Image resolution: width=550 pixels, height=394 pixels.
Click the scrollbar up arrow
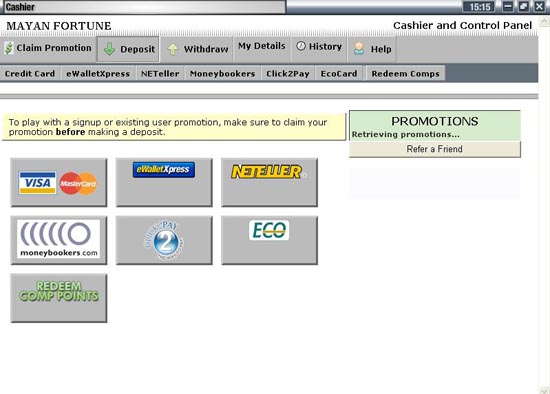pos(544,22)
